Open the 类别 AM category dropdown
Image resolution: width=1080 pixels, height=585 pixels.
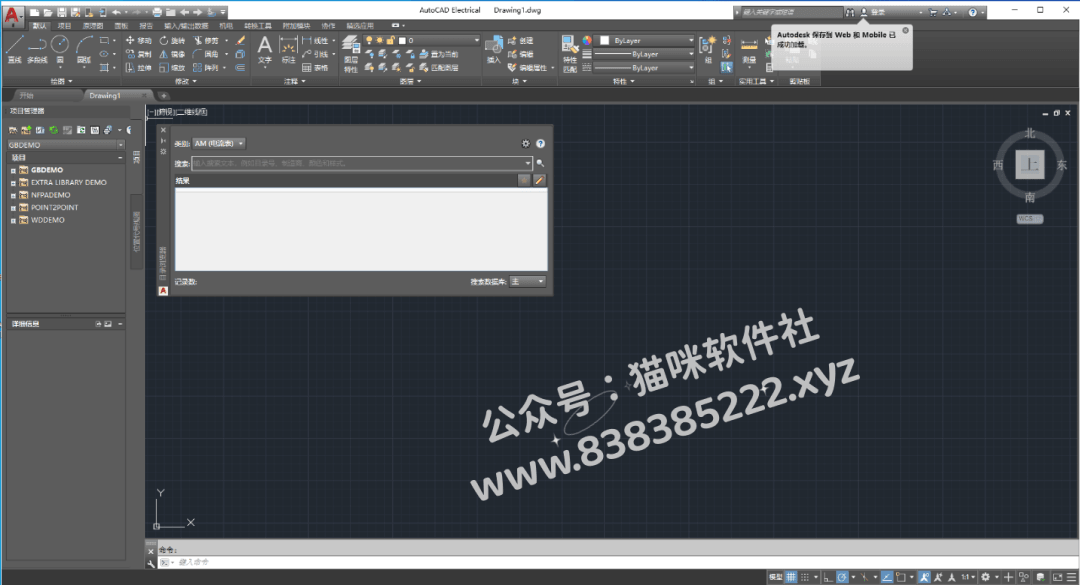[x=218, y=143]
